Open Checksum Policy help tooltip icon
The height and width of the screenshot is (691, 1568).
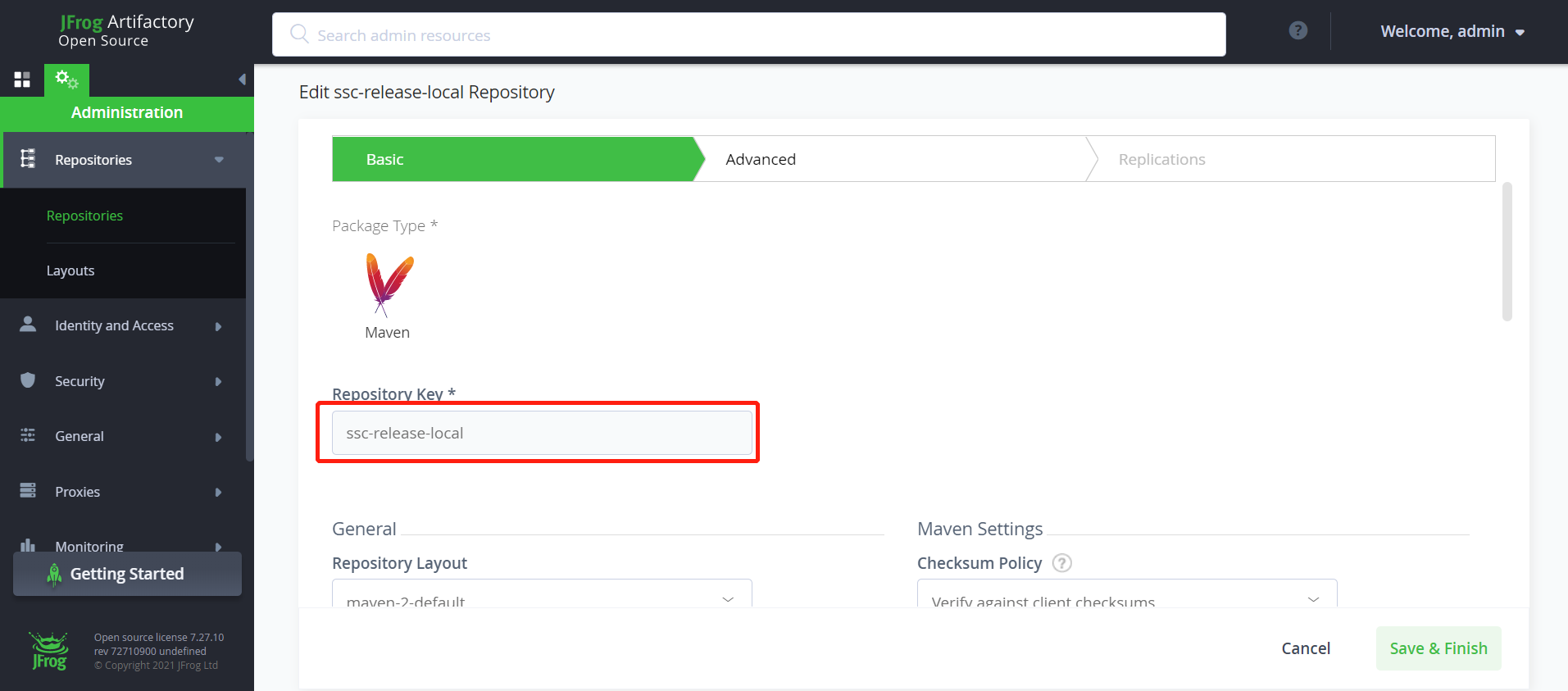click(x=1061, y=563)
